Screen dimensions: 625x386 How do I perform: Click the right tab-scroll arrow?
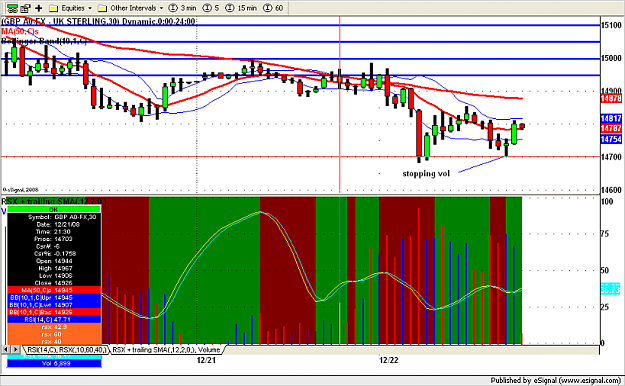tap(15, 350)
